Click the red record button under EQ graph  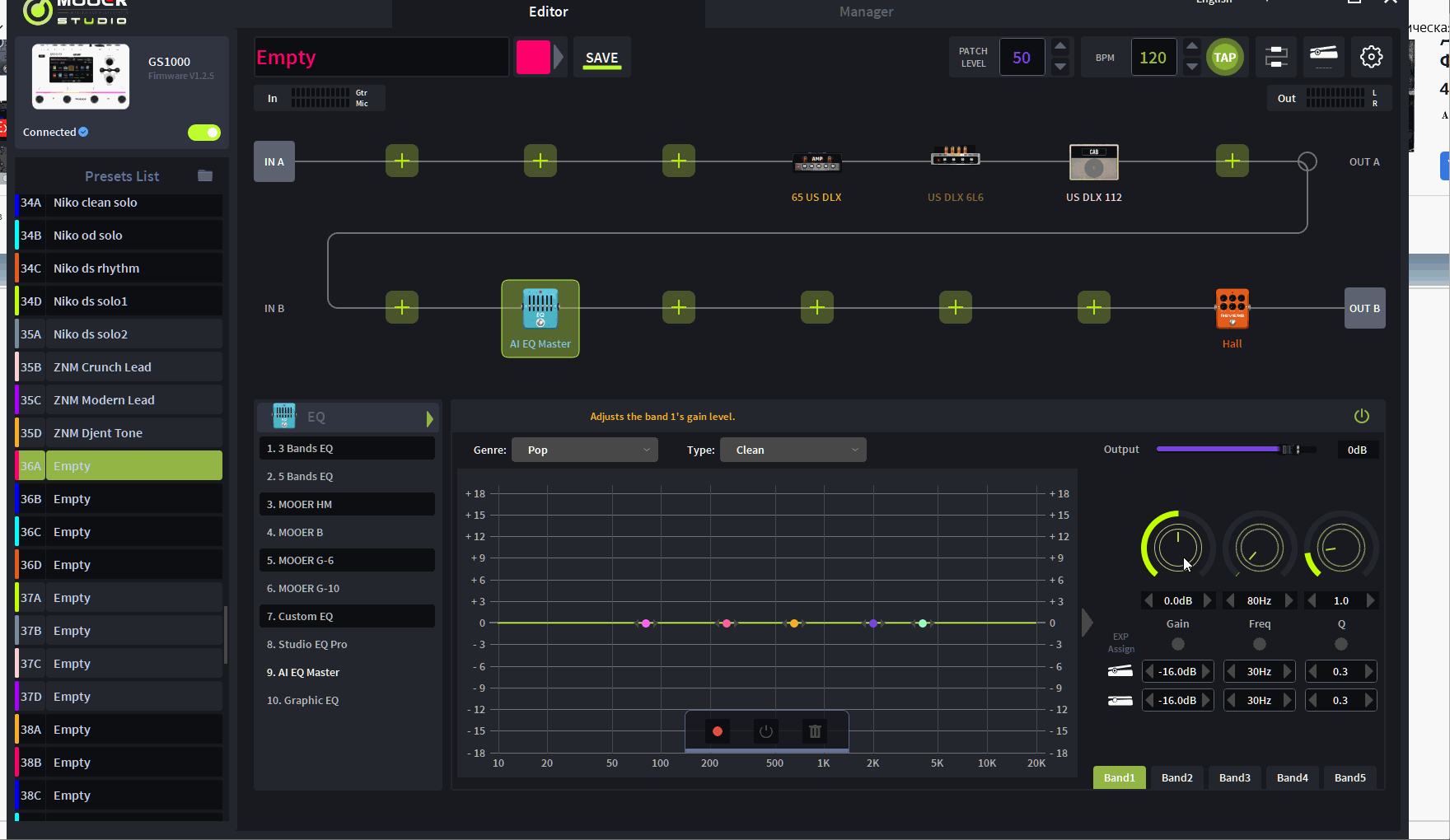pos(718,731)
